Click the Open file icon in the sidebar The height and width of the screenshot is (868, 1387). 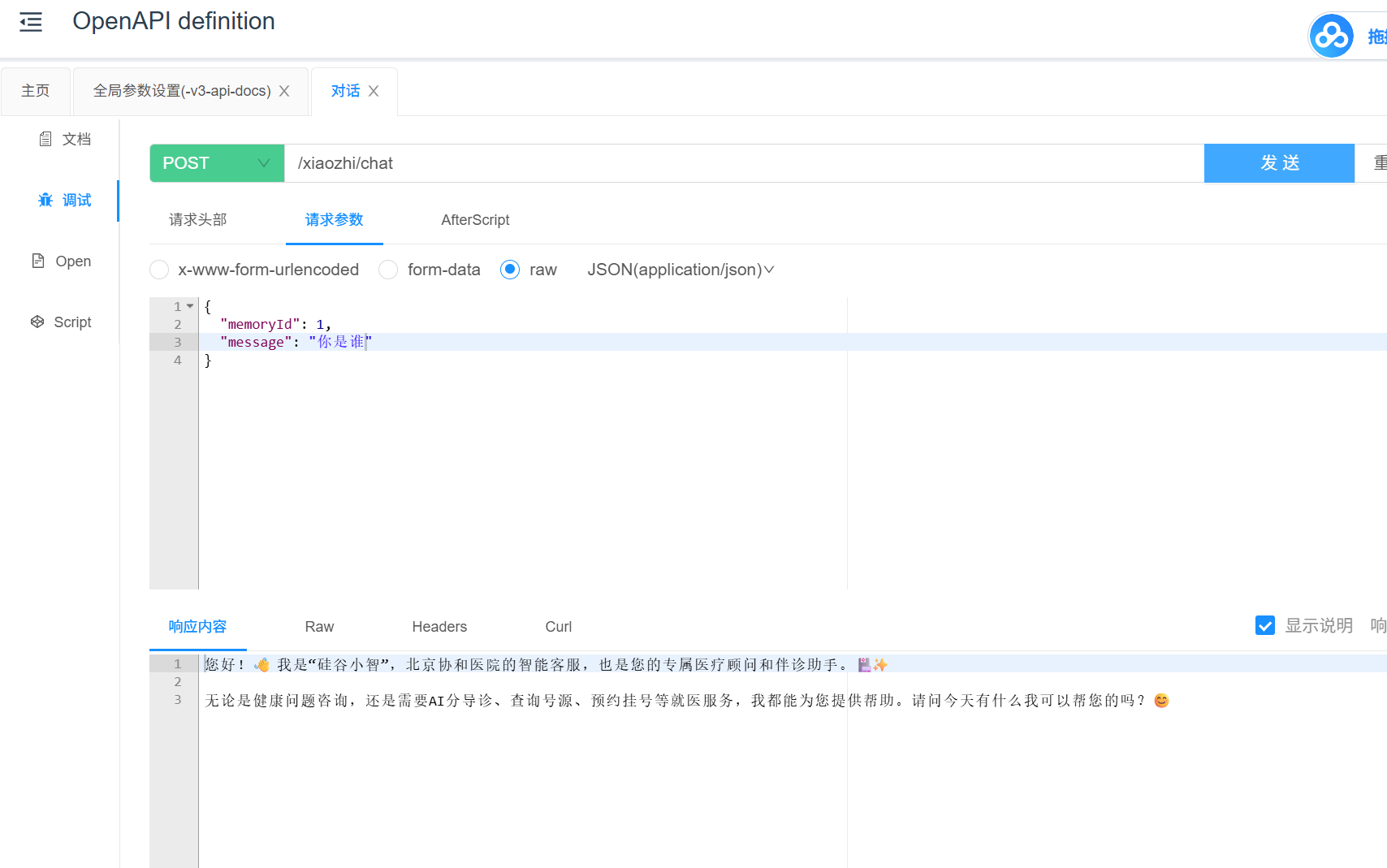(38, 261)
